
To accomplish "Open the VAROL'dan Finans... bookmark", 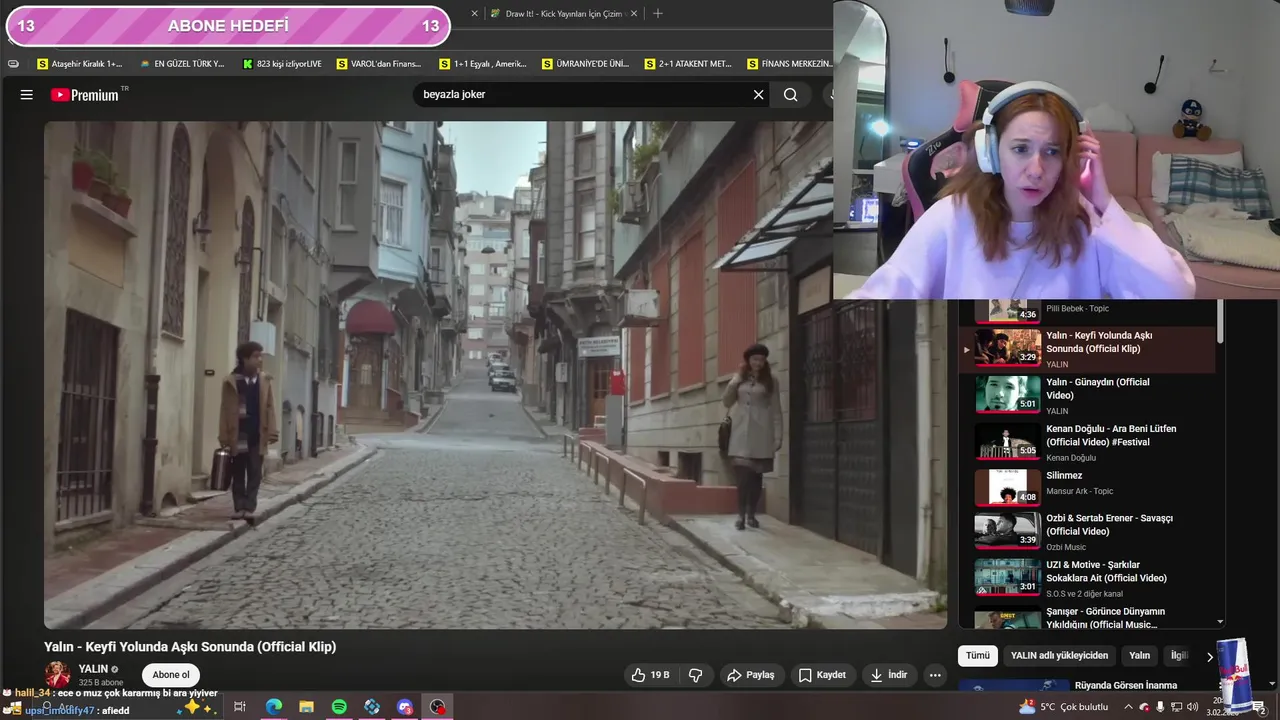I will (379, 64).
